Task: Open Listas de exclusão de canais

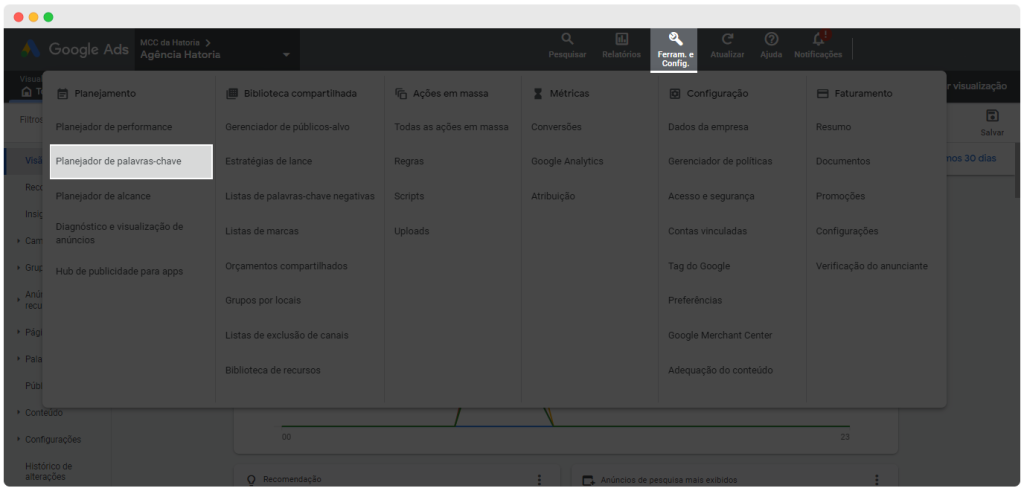Action: tap(287, 335)
